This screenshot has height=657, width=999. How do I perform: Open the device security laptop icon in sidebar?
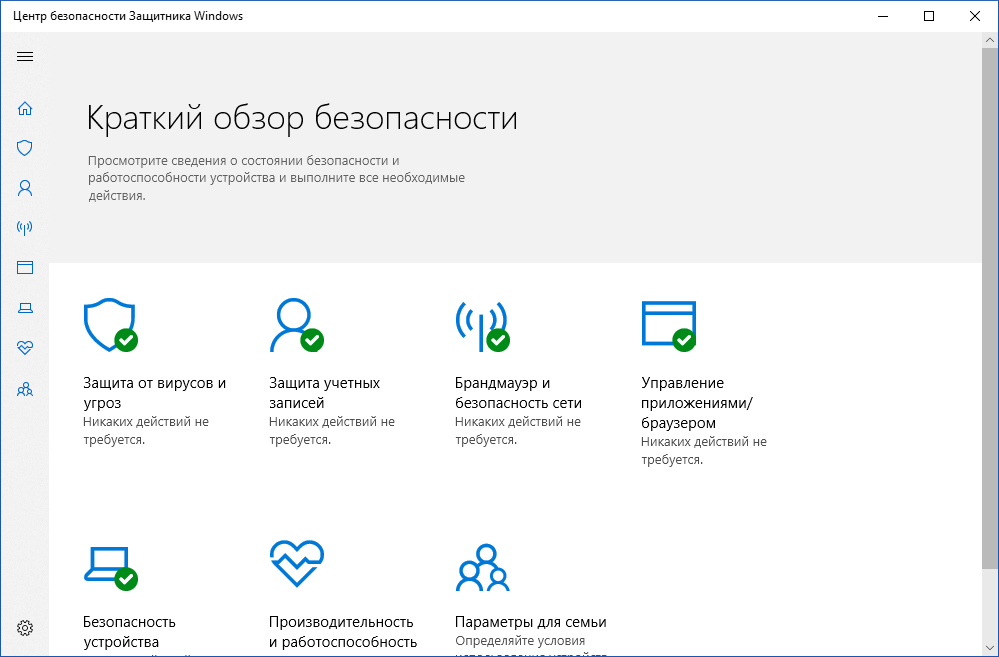coord(24,308)
